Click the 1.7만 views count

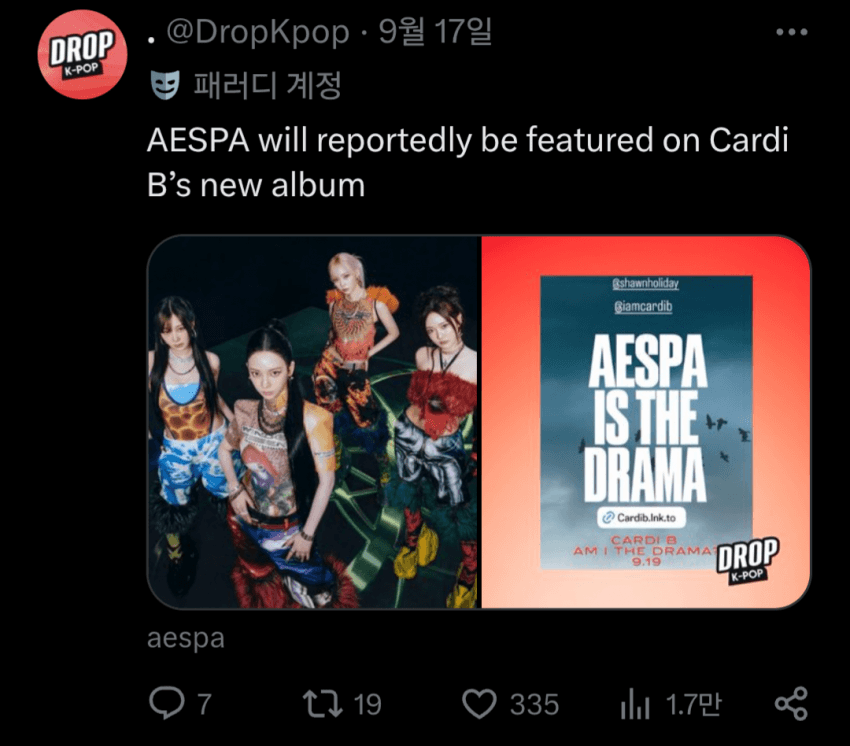point(693,704)
